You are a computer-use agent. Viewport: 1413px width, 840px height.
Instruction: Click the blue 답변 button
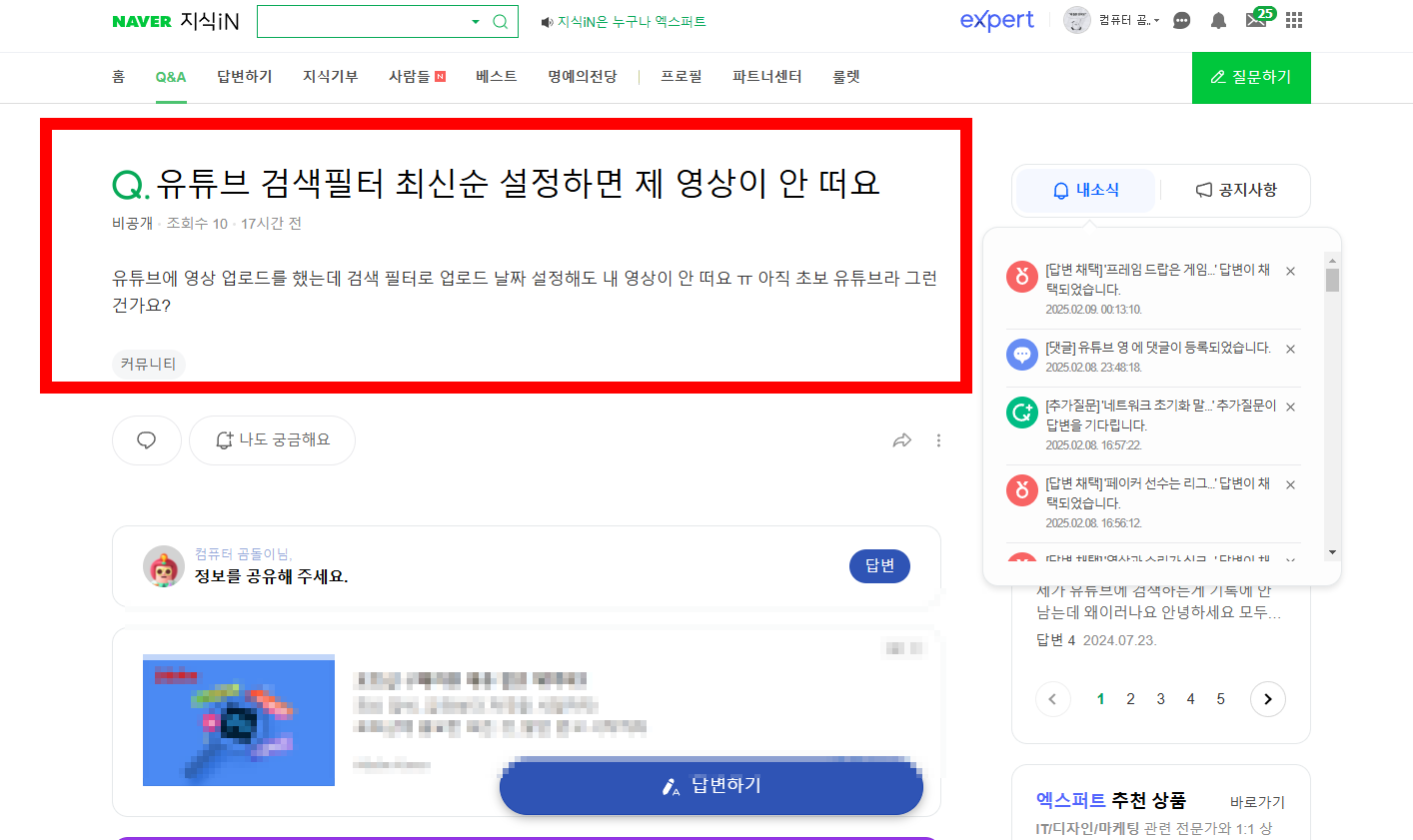(x=879, y=566)
